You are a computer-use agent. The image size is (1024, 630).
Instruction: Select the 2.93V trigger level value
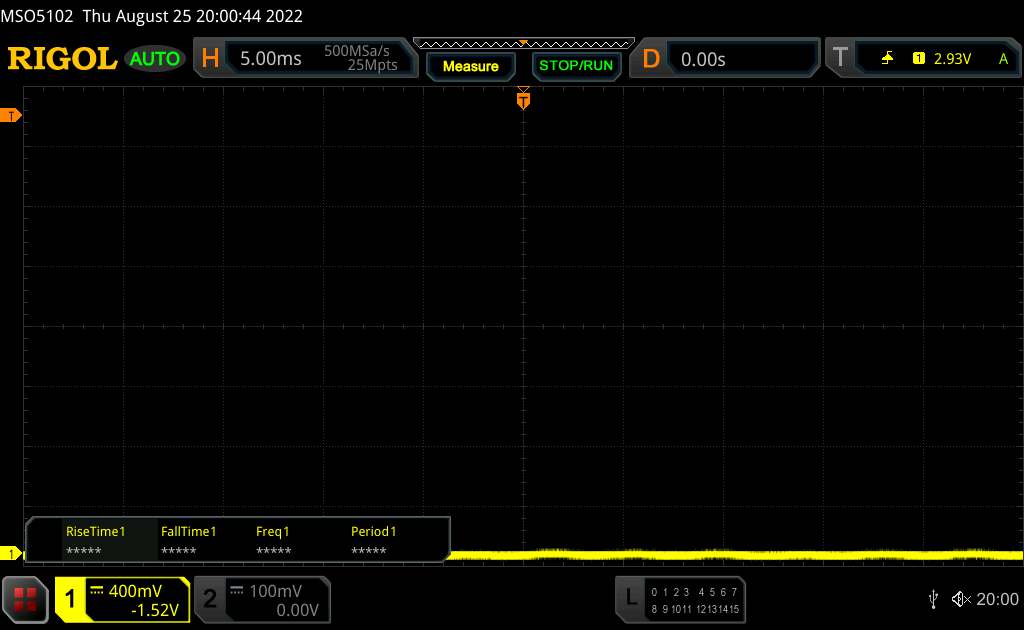(x=952, y=59)
